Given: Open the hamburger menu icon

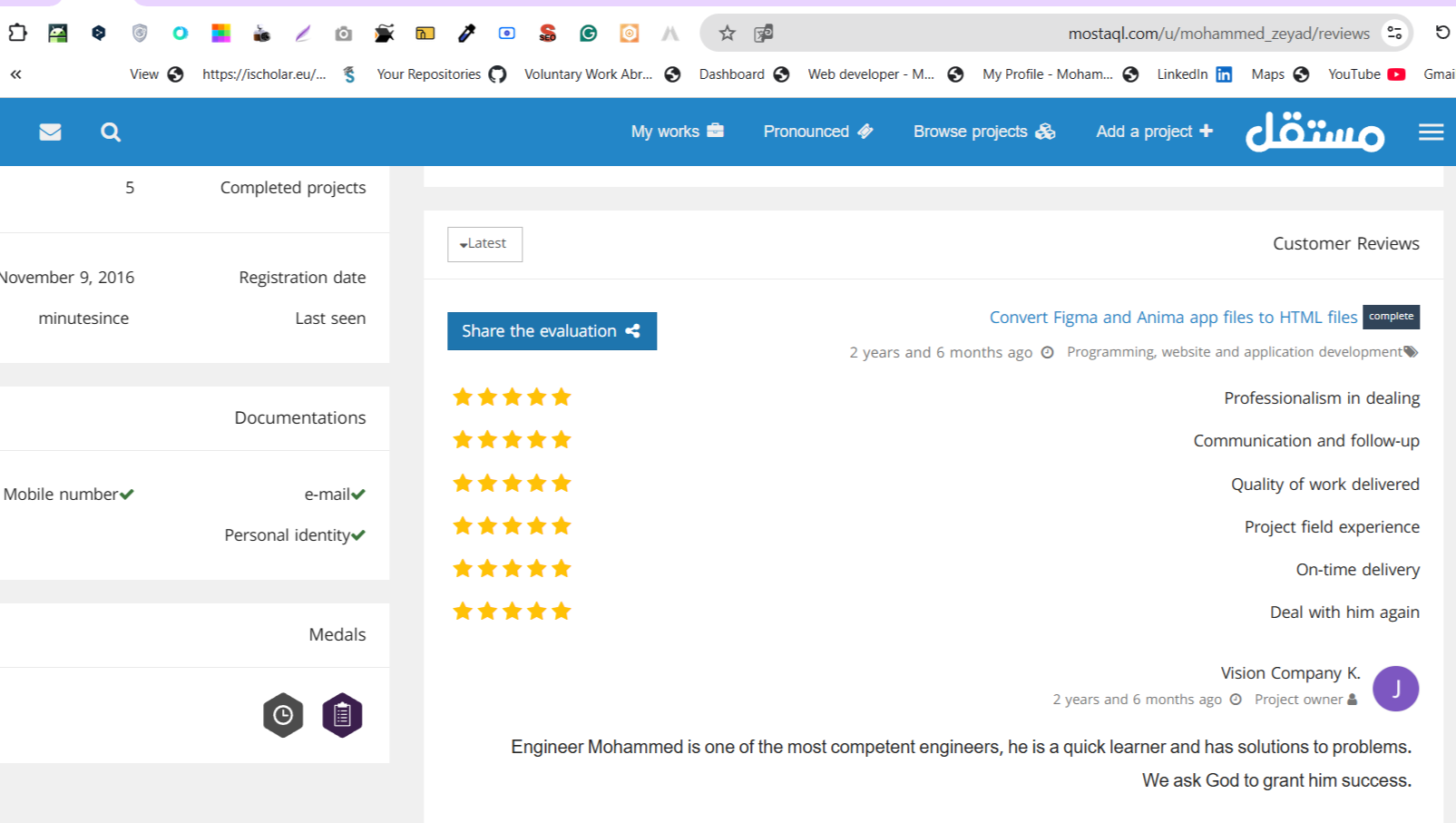Looking at the screenshot, I should (x=1431, y=132).
